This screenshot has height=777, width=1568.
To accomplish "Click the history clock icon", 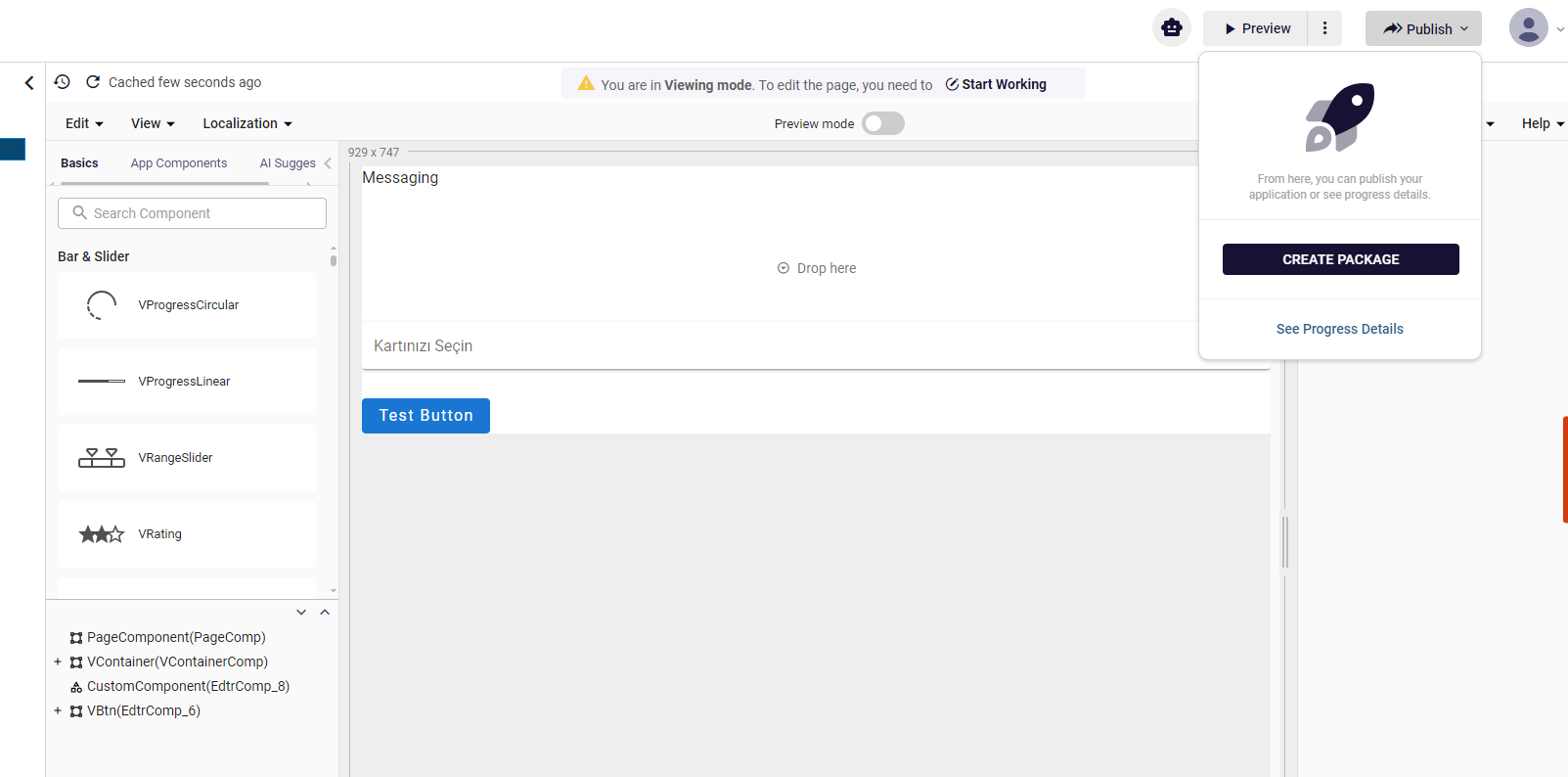I will pyautogui.click(x=62, y=82).
